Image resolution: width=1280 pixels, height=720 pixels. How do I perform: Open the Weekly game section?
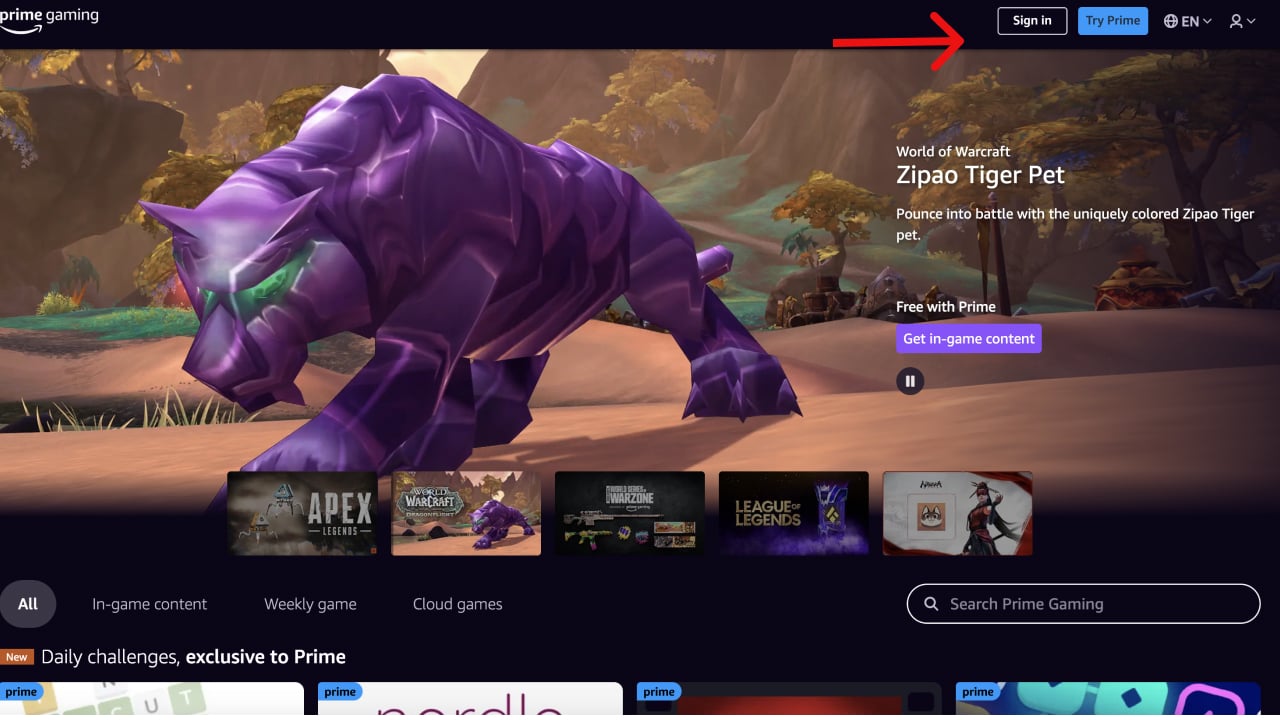coord(310,604)
